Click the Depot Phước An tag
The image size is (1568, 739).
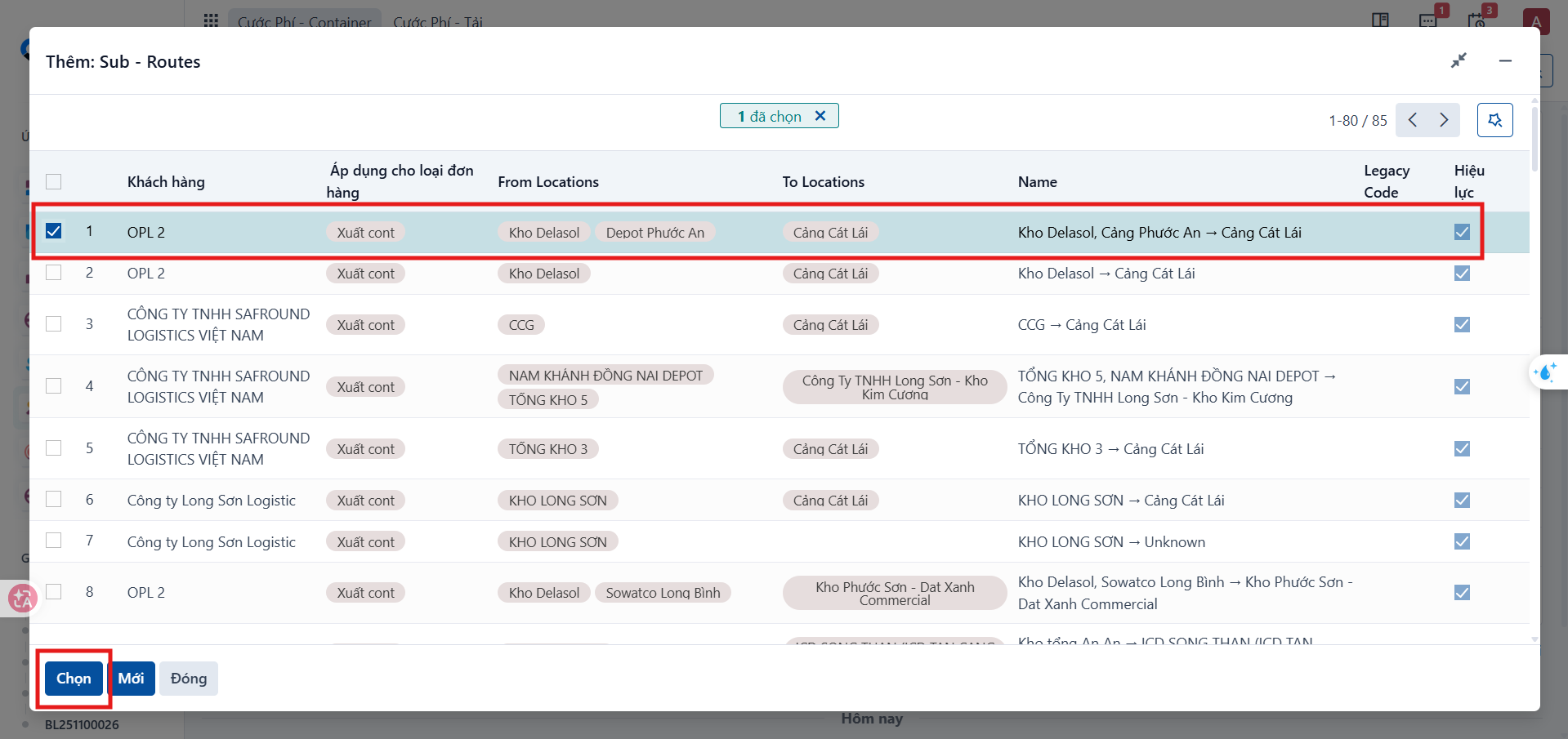655,233
